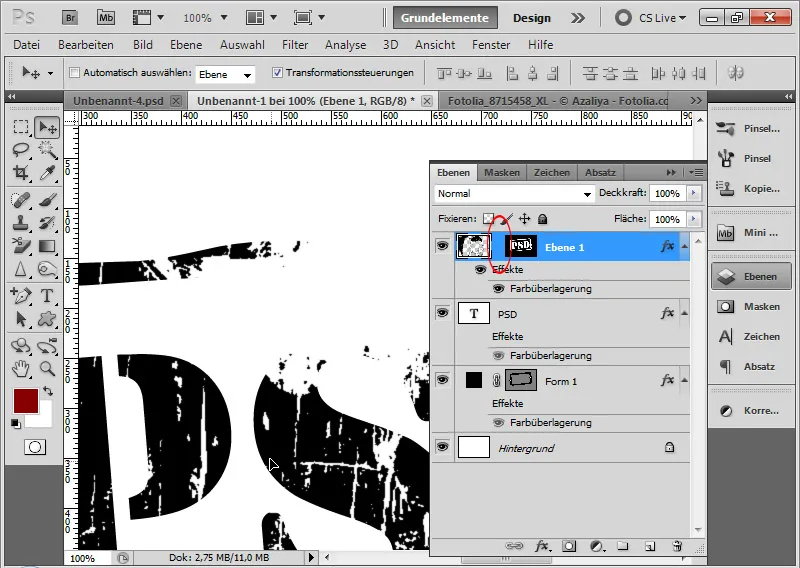800x568 pixels.
Task: Add a layer style via fx icon
Action: click(x=542, y=547)
